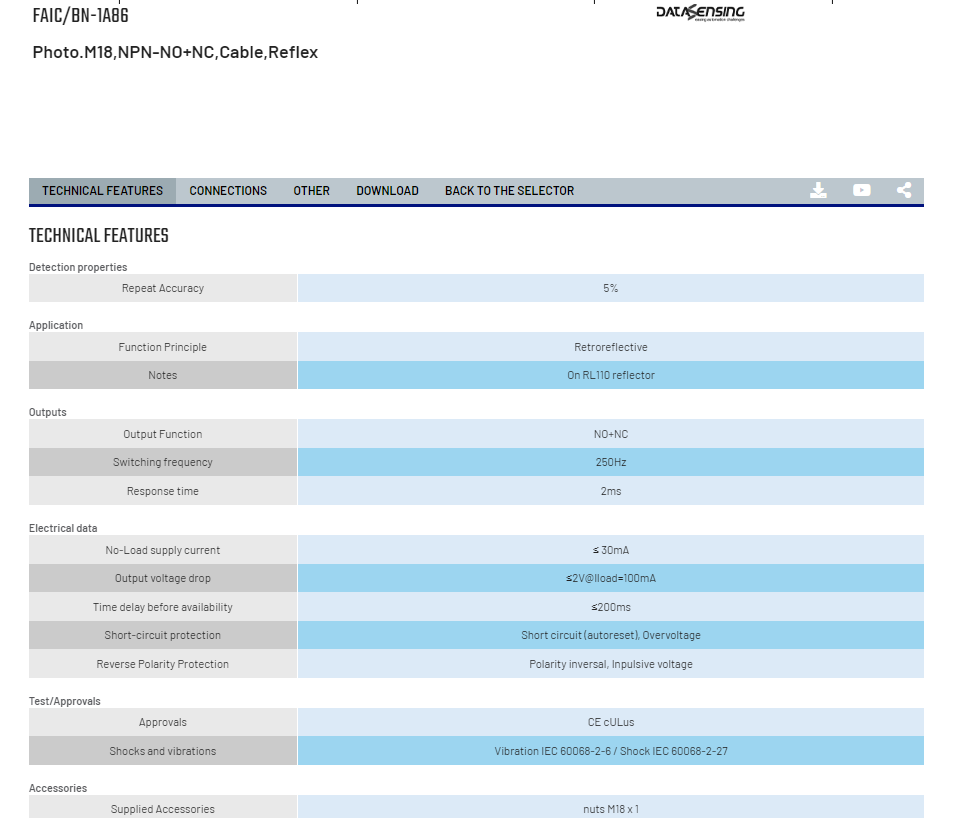The height and width of the screenshot is (818, 961).
Task: Go to the Download tab
Action: pos(387,191)
